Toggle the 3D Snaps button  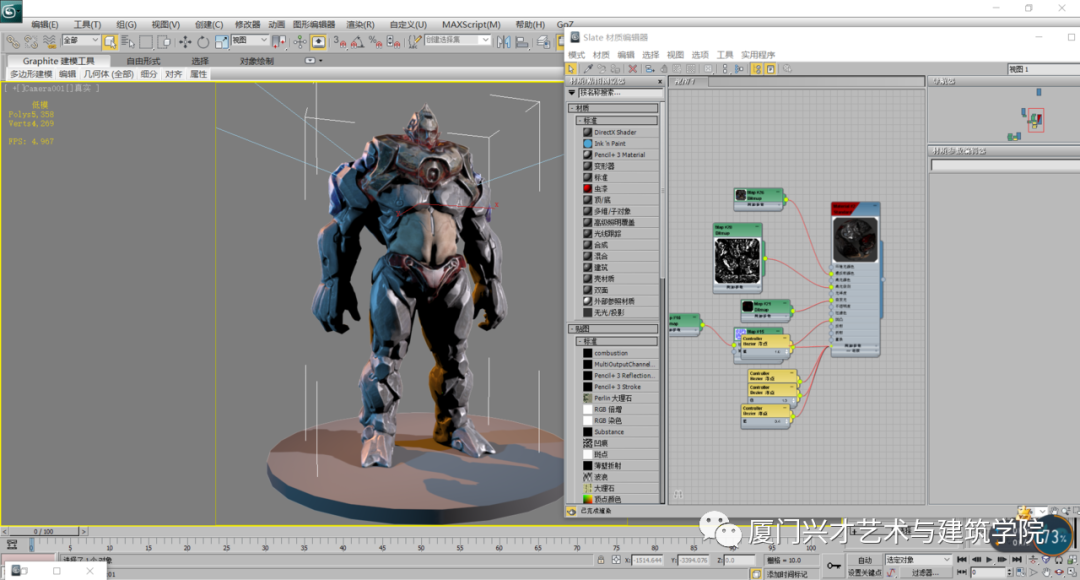339,41
